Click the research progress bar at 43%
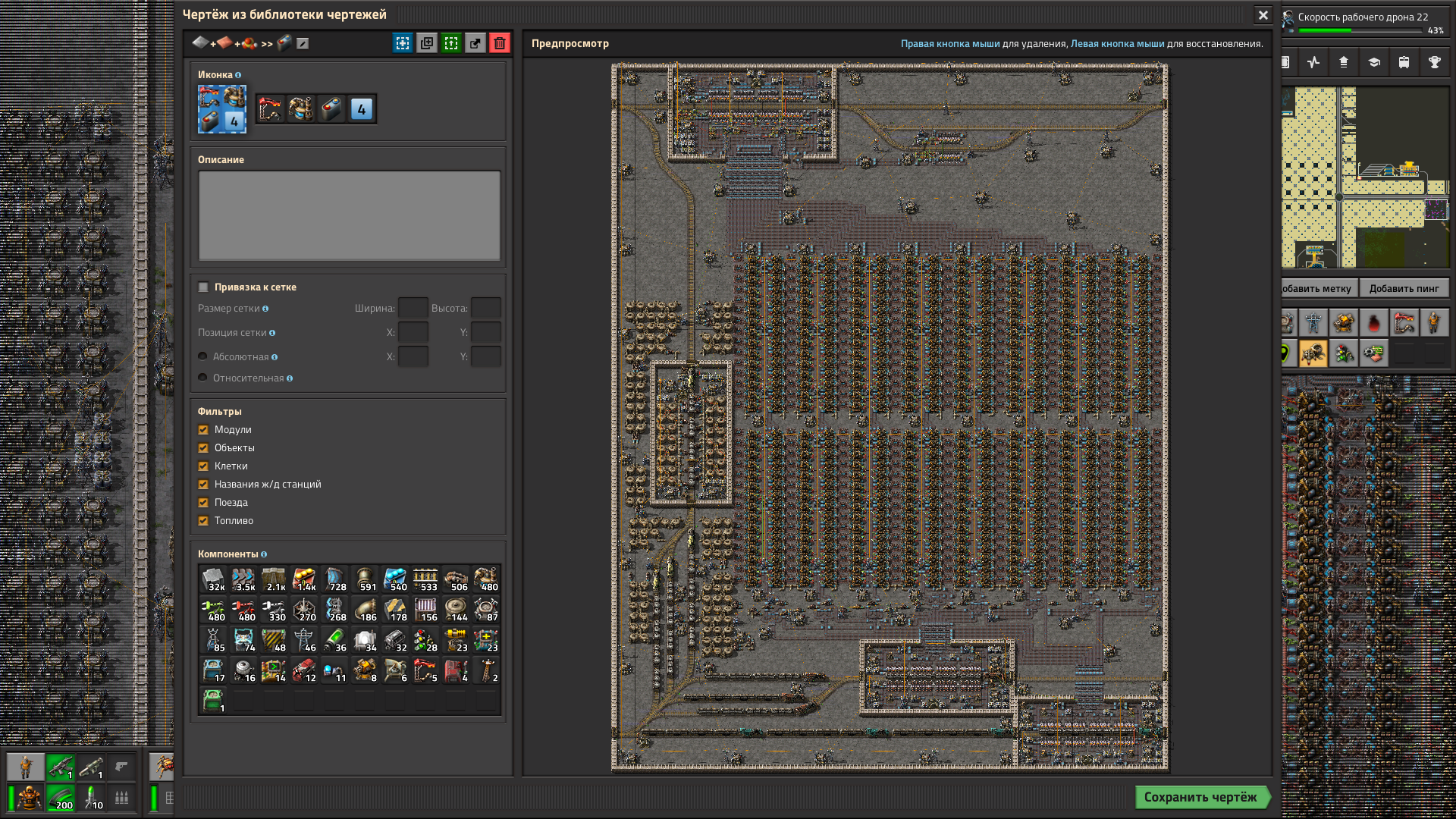Image resolution: width=1456 pixels, height=819 pixels. 1360,31
